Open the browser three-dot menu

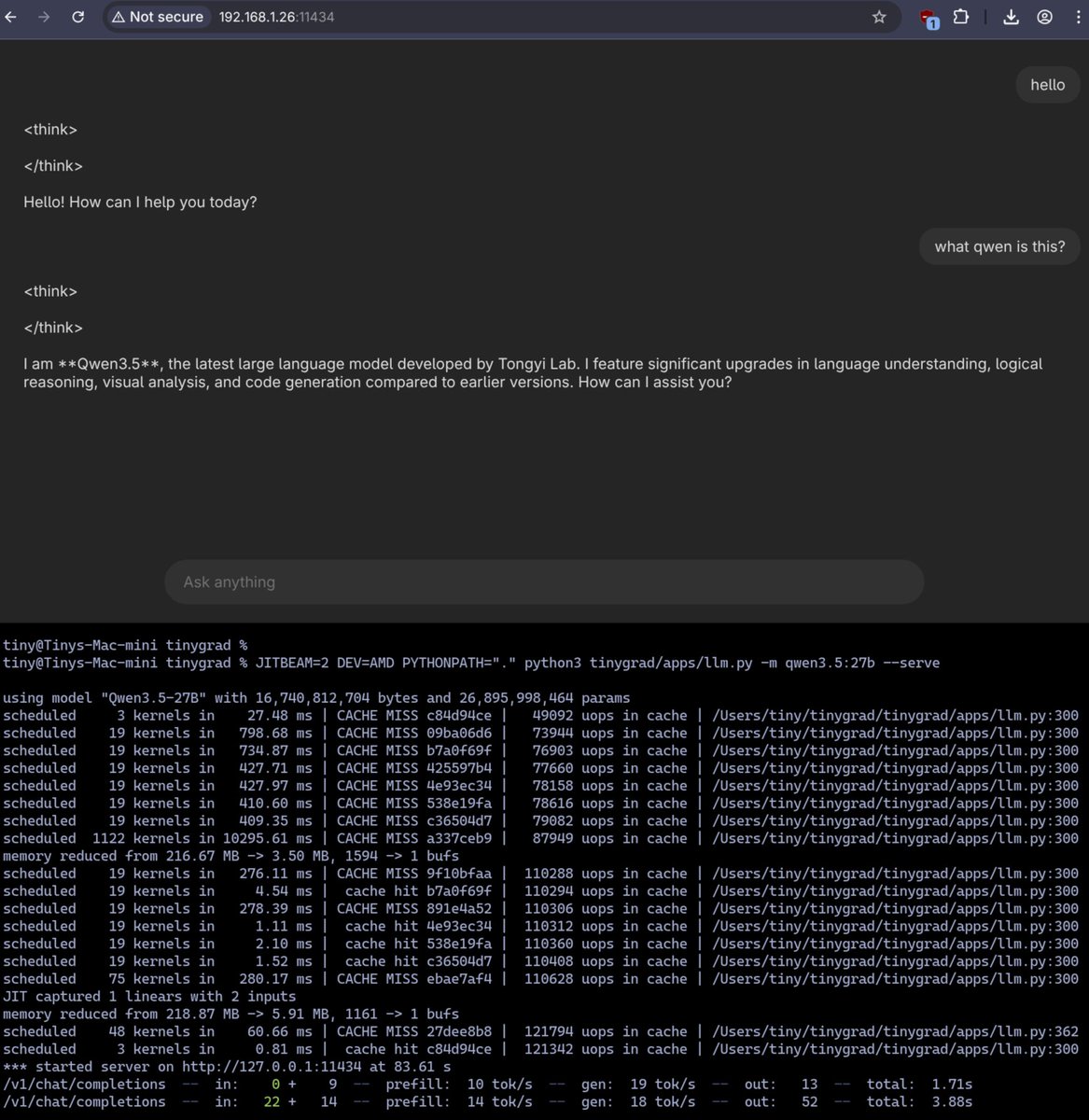(1079, 17)
